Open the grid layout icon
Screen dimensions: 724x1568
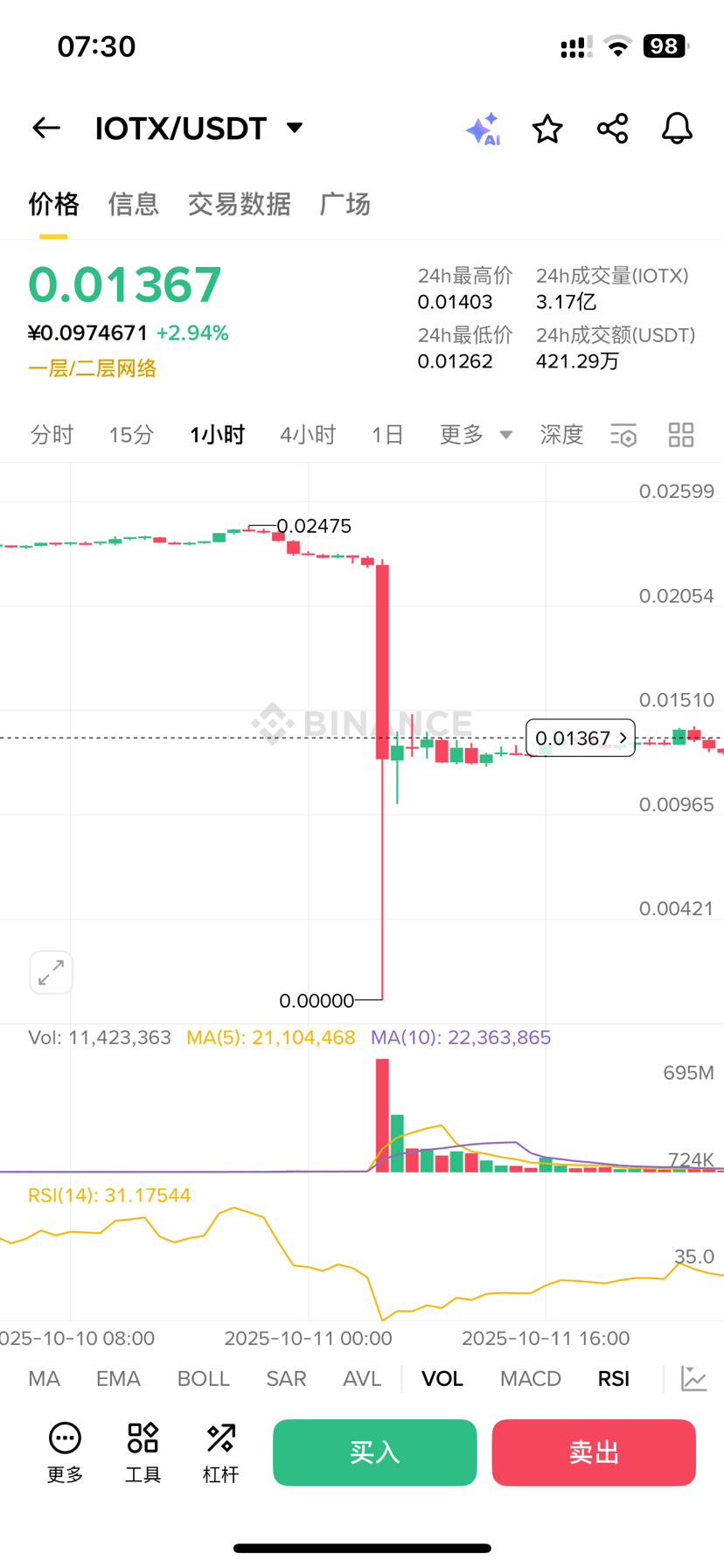coord(681,435)
